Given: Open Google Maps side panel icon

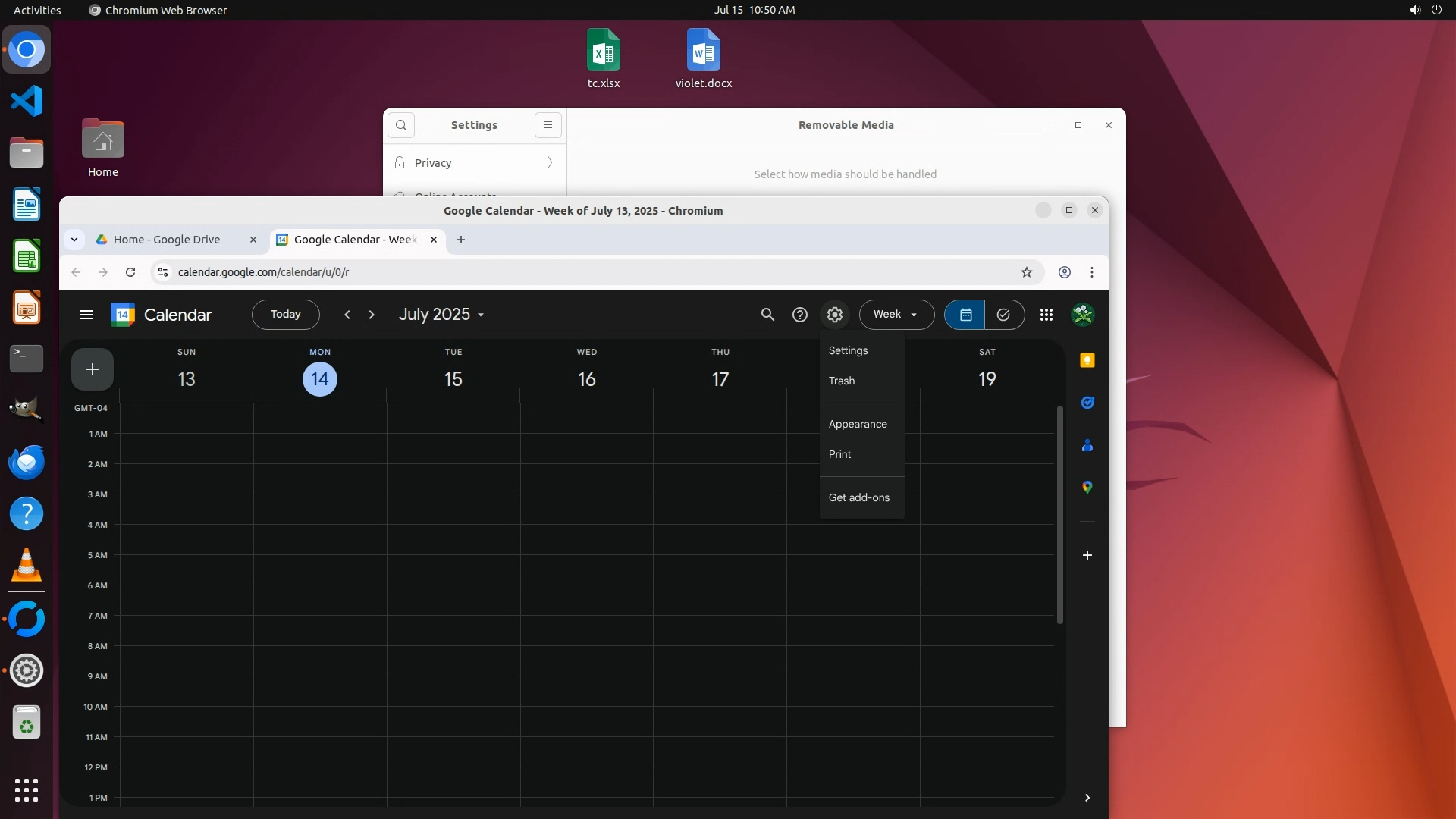Looking at the screenshot, I should click(x=1087, y=488).
